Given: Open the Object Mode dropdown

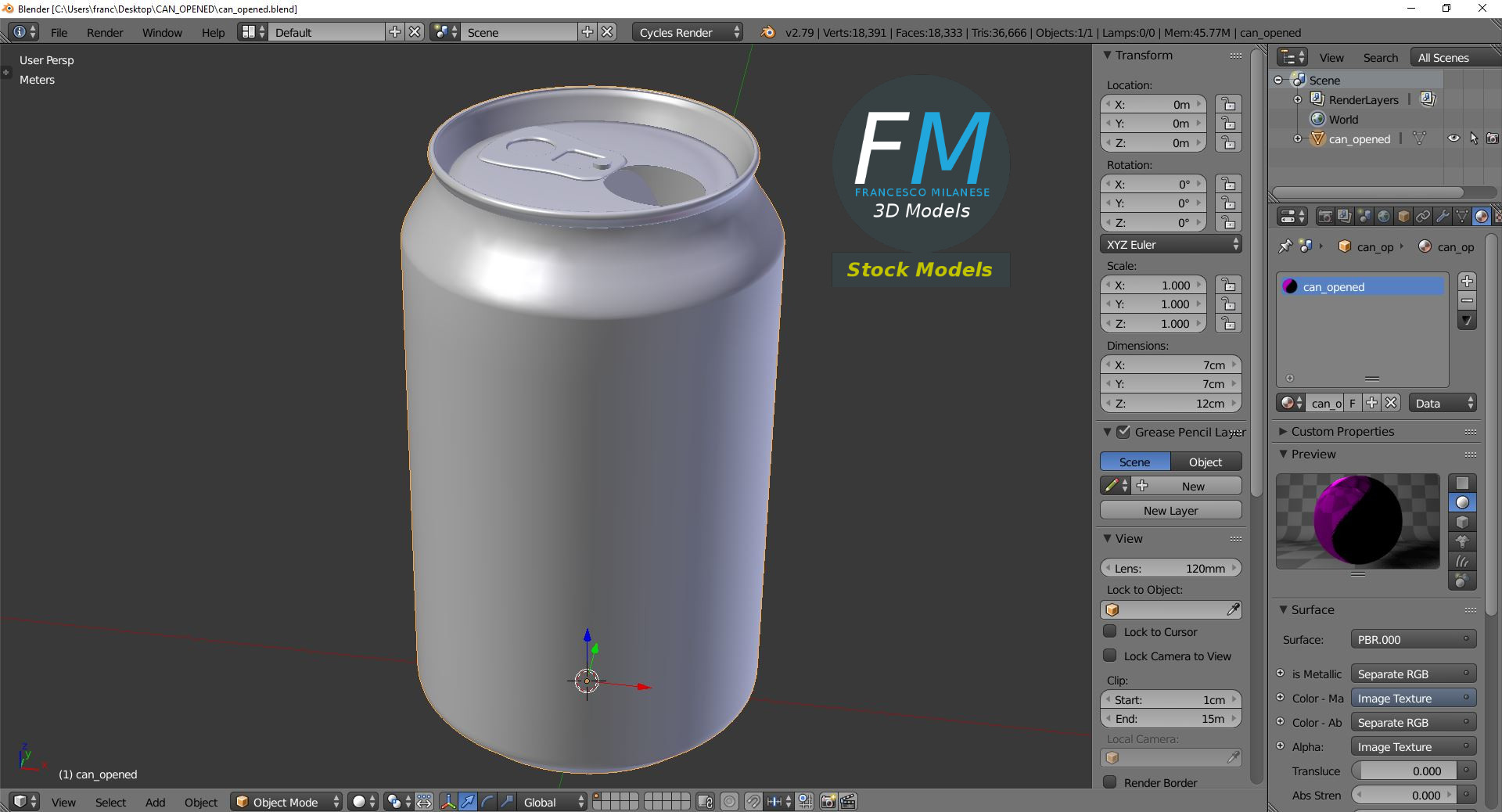Looking at the screenshot, I should click(286, 802).
